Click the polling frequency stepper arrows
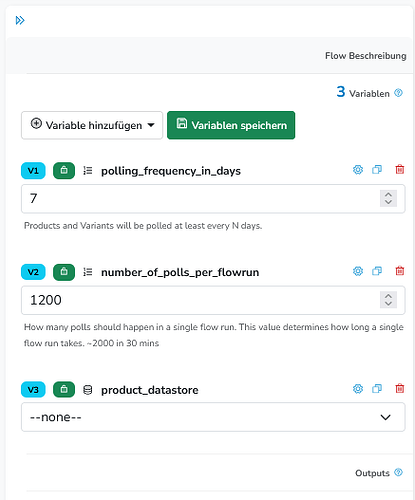Viewport: 415px width, 500px height. [388, 198]
